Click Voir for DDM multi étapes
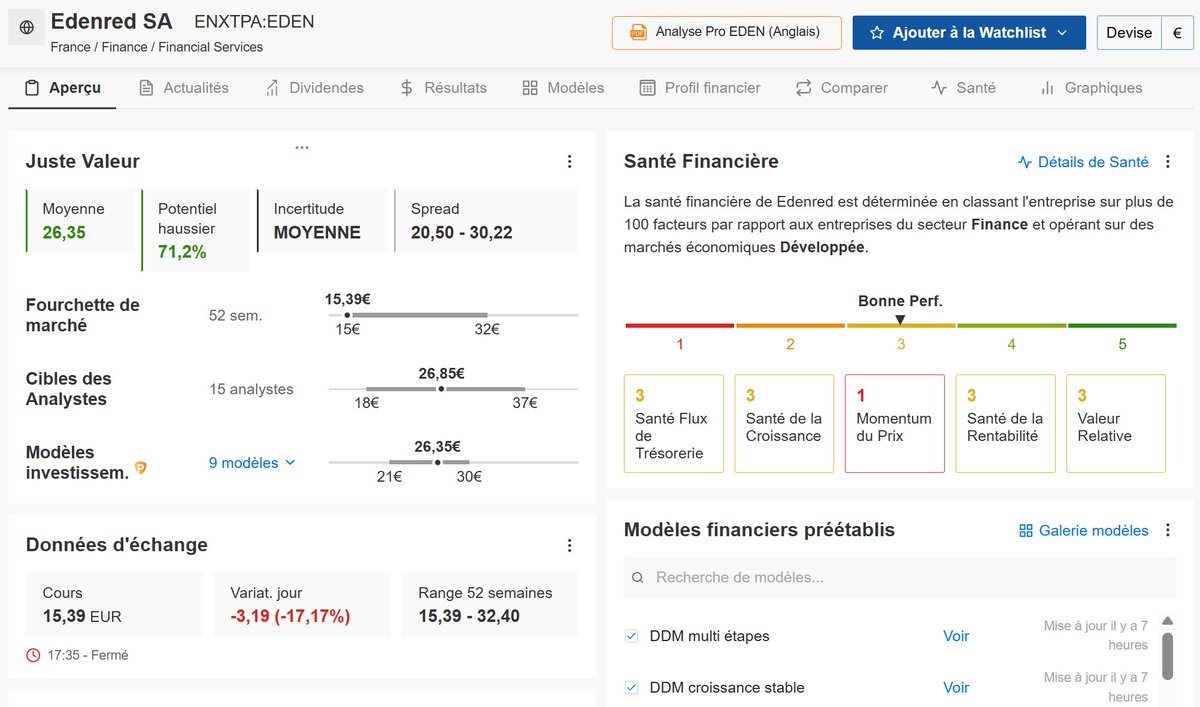The width and height of the screenshot is (1200, 707). (x=956, y=636)
